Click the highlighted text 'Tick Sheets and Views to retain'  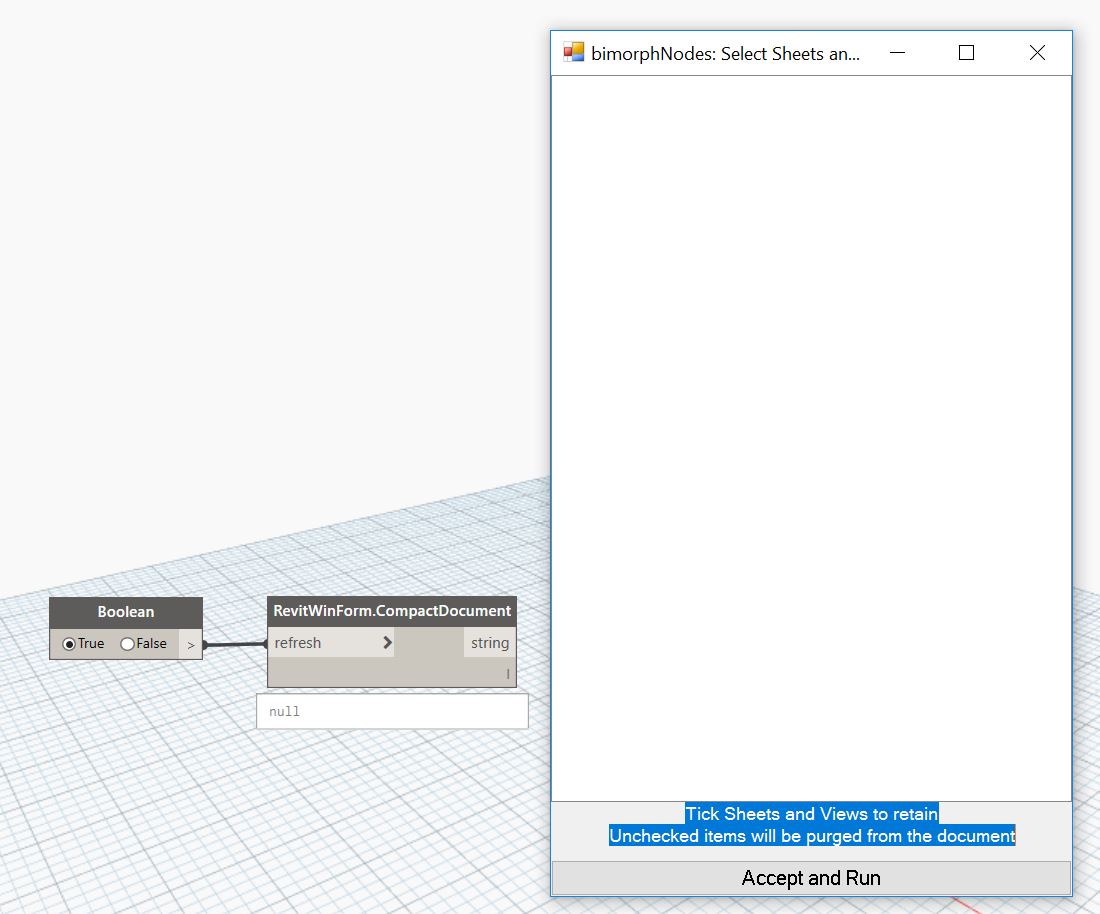point(811,814)
